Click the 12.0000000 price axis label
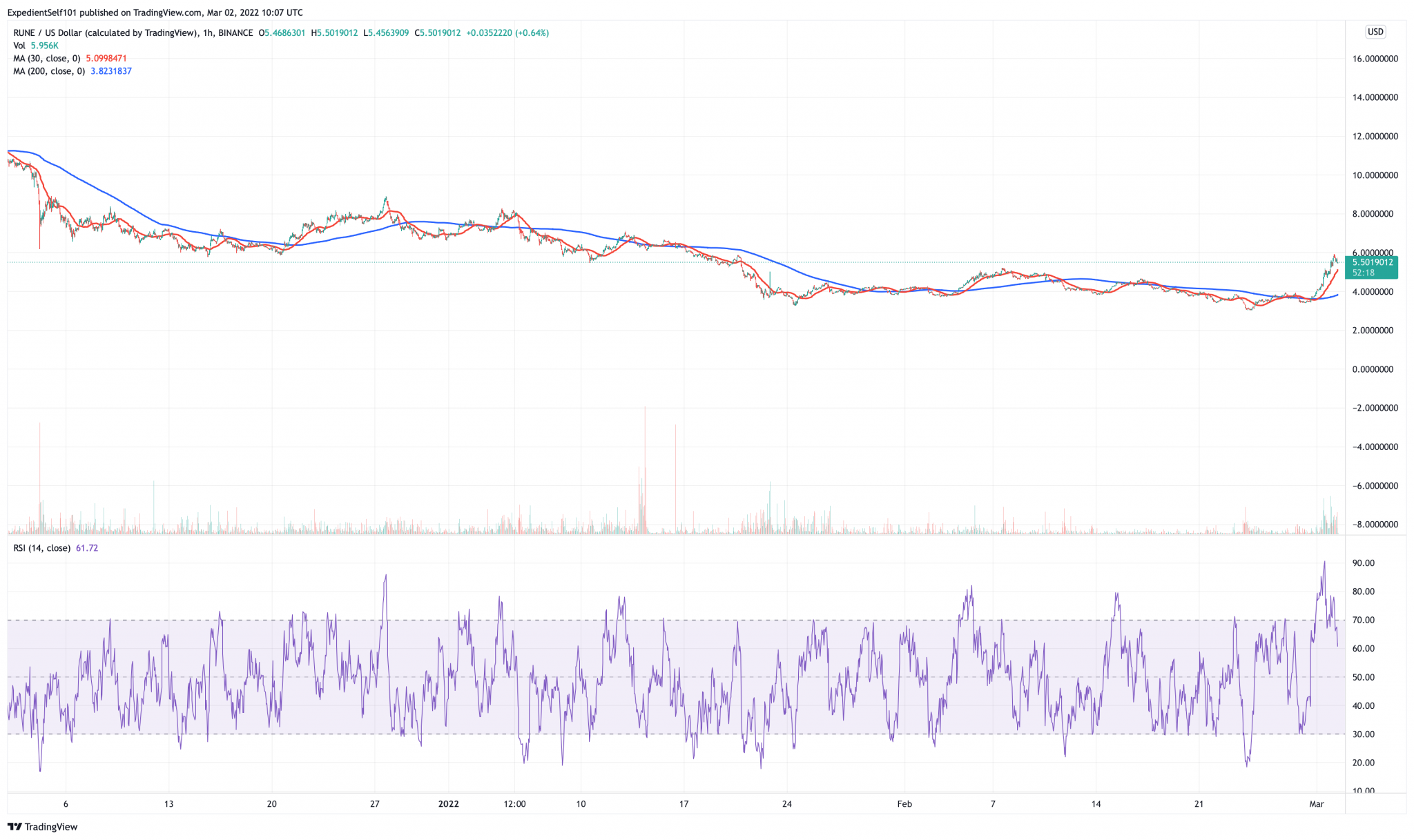 [1375, 136]
